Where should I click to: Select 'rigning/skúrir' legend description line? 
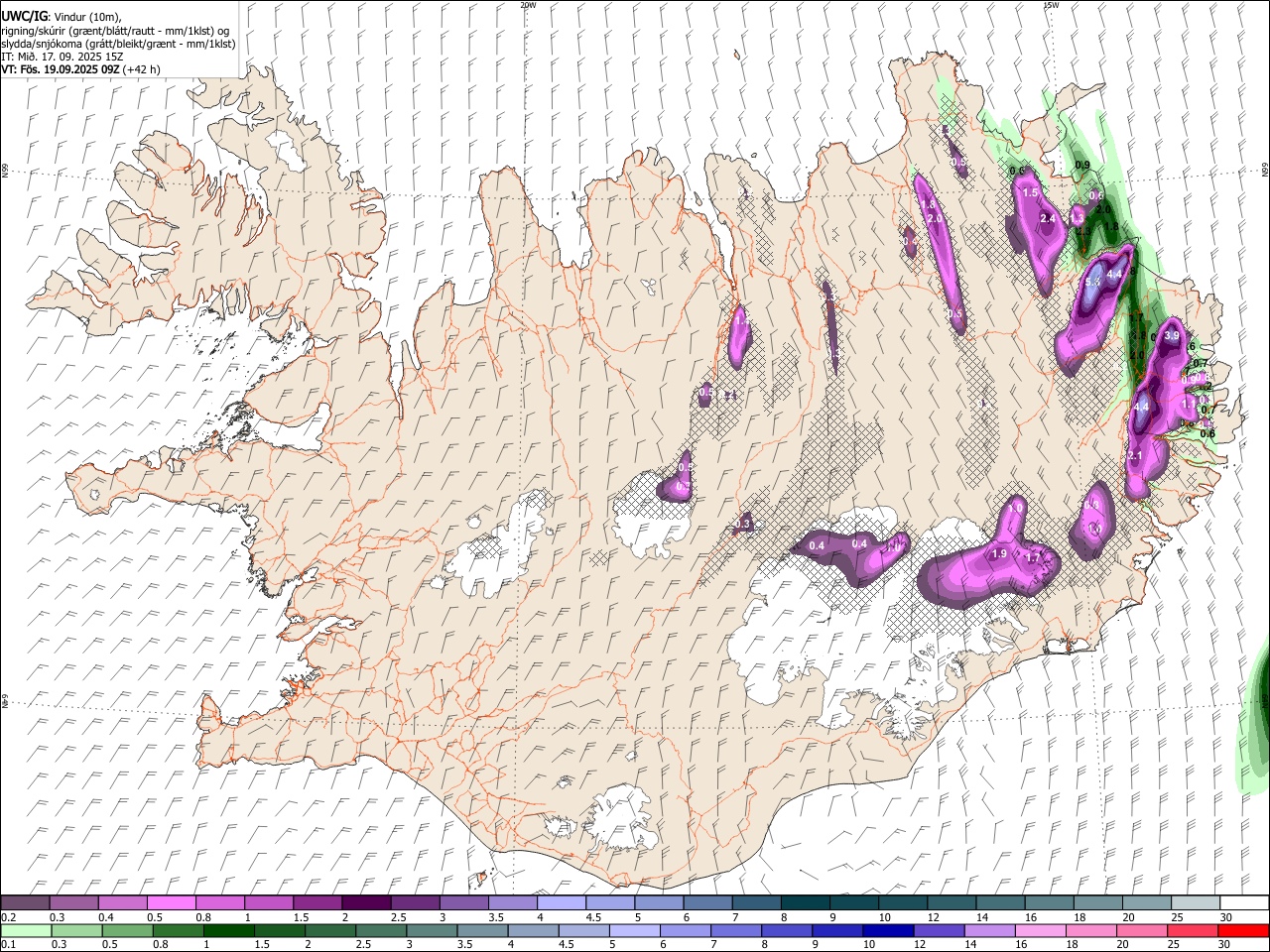(115, 30)
